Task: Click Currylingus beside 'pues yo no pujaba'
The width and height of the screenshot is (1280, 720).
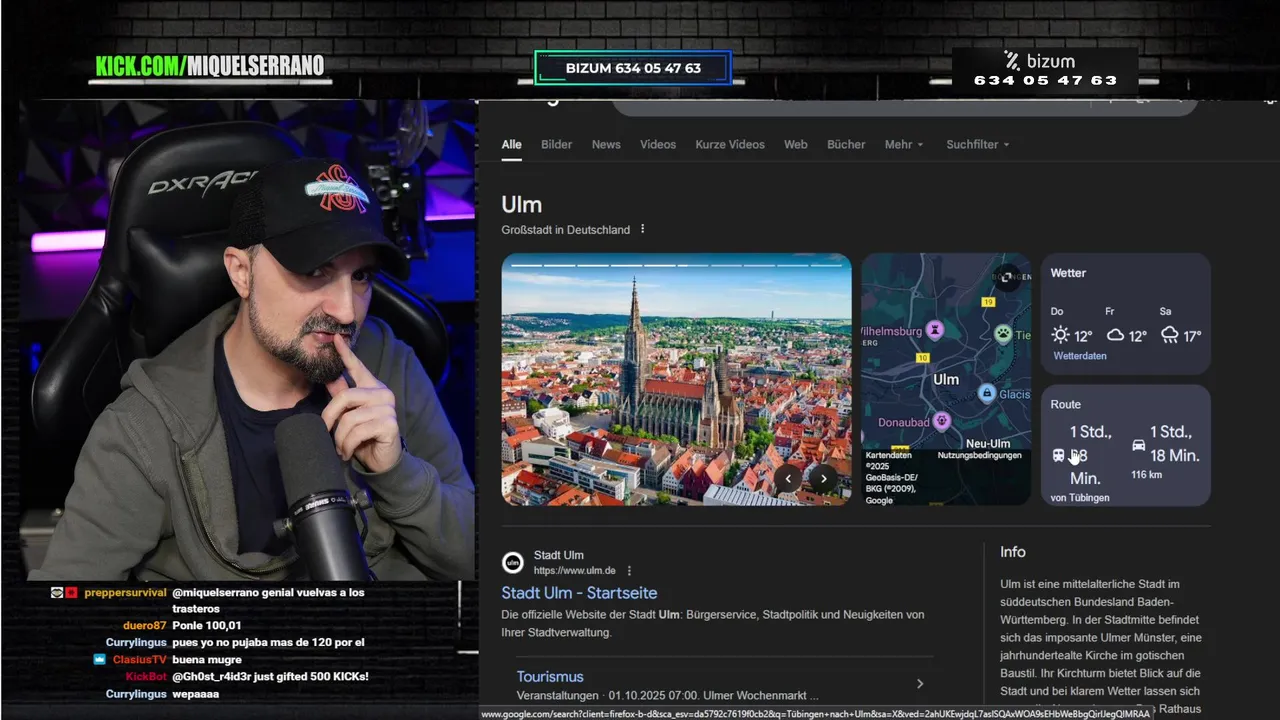Action: (x=136, y=642)
